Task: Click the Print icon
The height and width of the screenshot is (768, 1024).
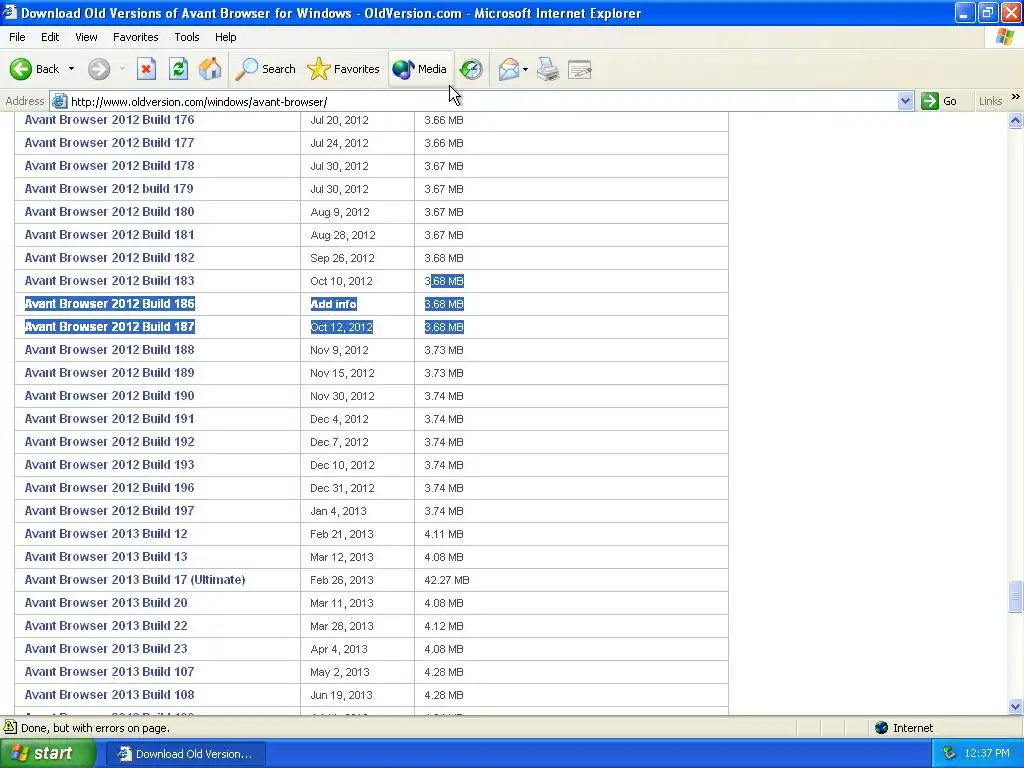Action: [548, 69]
